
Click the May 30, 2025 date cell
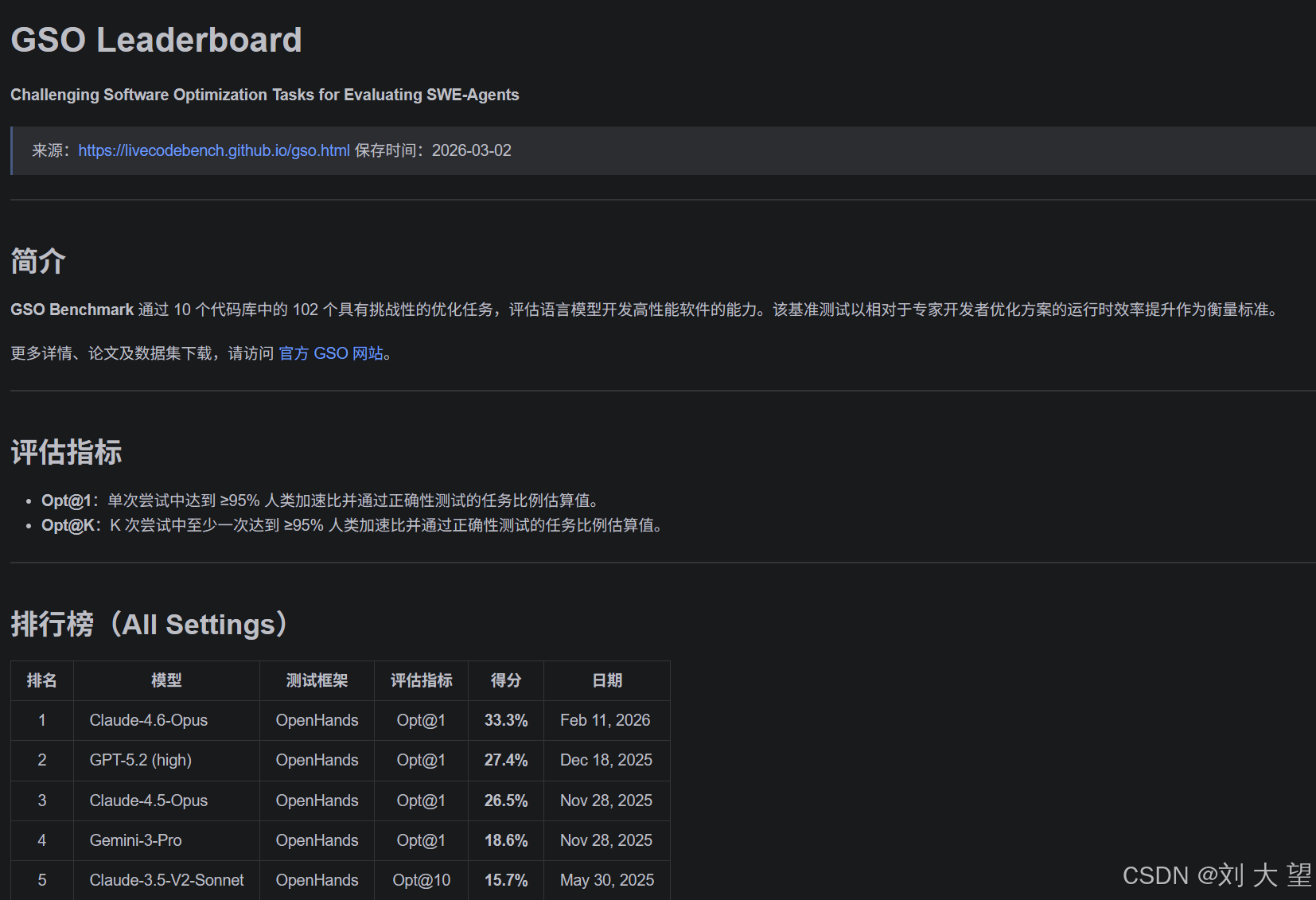tap(607, 880)
